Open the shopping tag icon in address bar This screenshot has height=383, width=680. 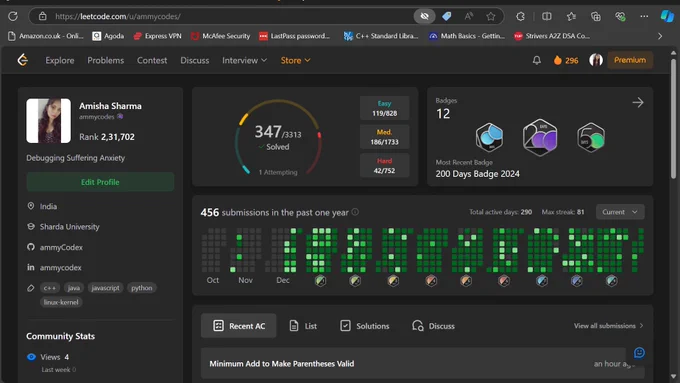(x=447, y=16)
